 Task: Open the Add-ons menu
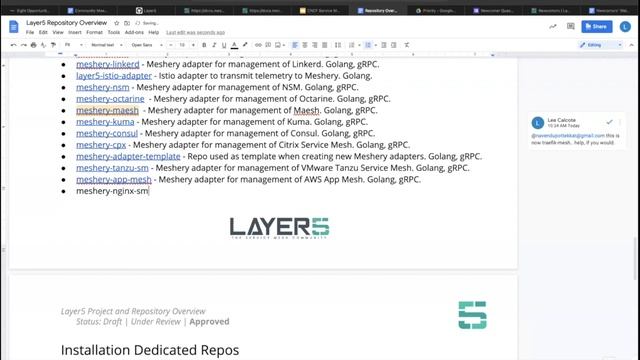click(x=134, y=32)
